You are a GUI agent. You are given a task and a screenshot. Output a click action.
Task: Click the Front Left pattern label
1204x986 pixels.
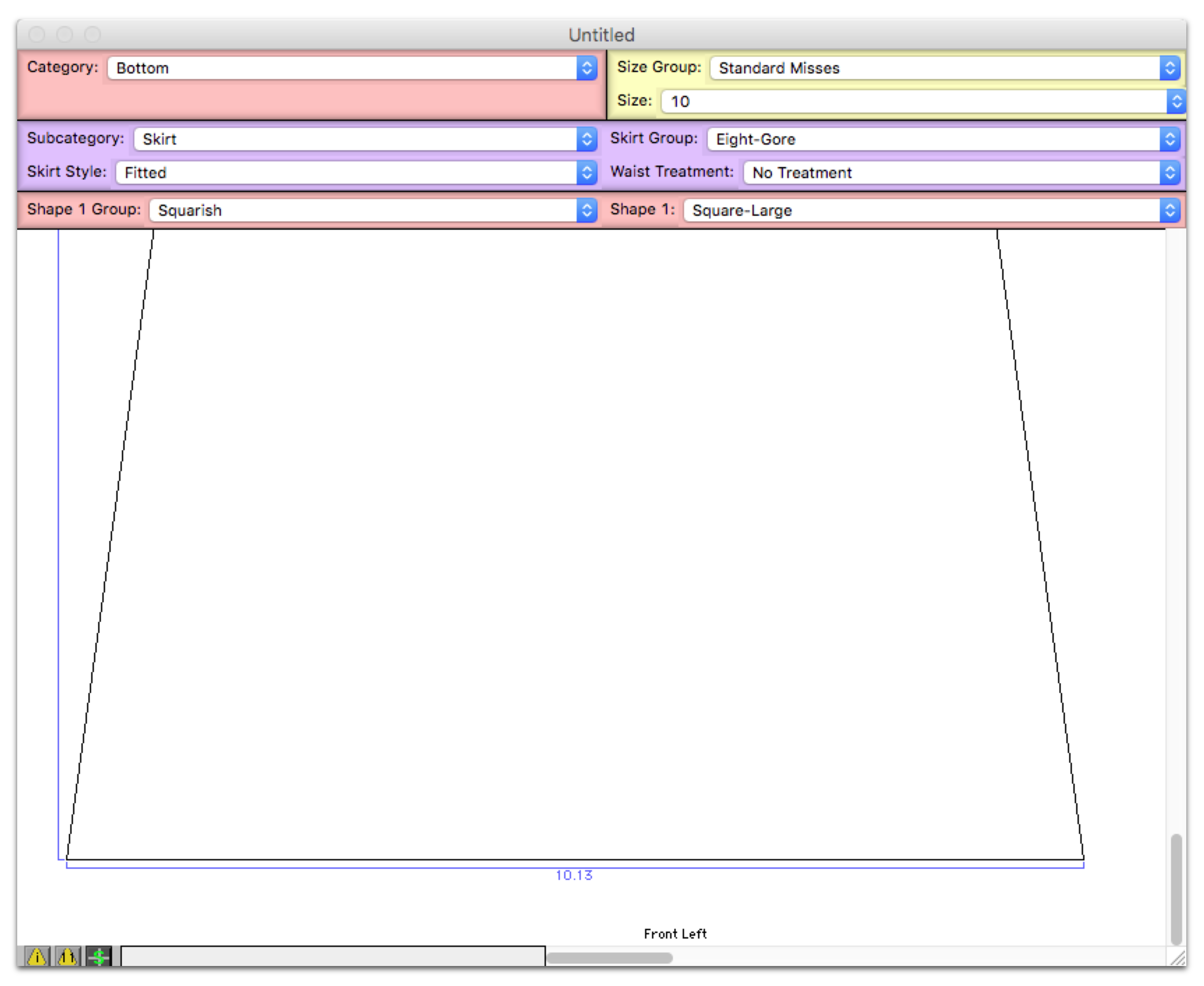(x=675, y=934)
